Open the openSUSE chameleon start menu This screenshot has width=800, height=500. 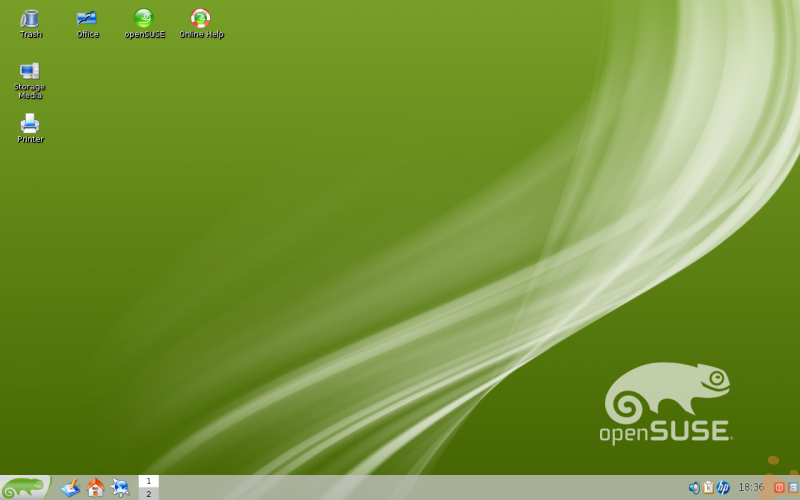[x=26, y=488]
